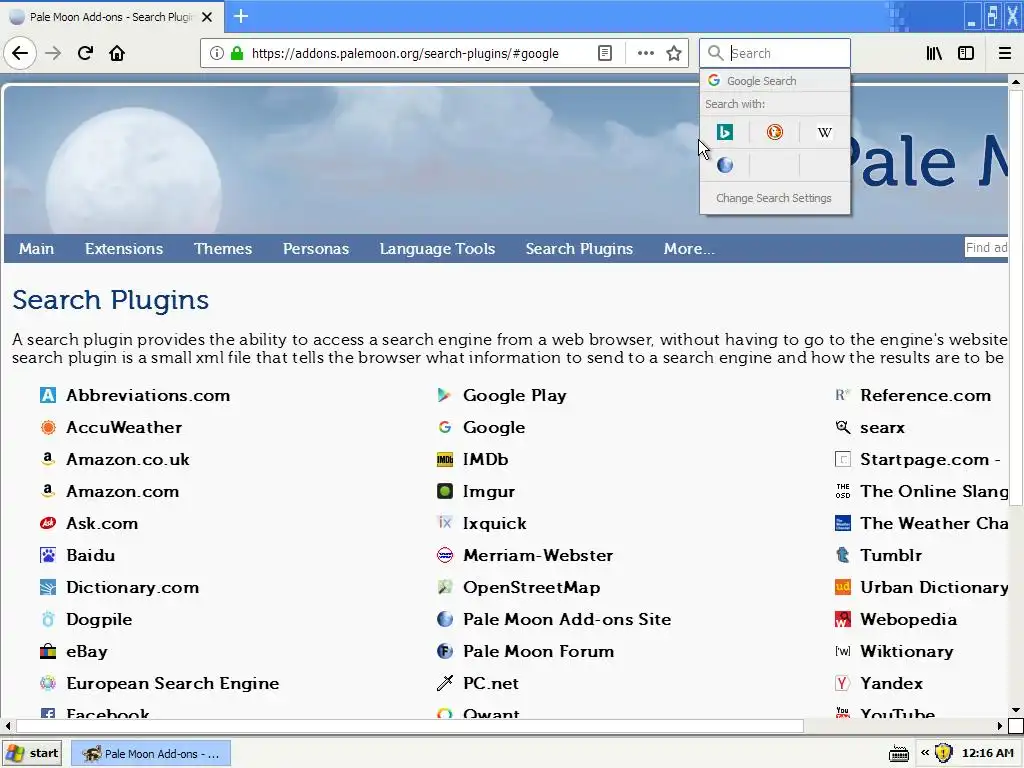Viewport: 1024px width, 768px height.
Task: Install the Reference.com search plugin
Action: click(925, 395)
